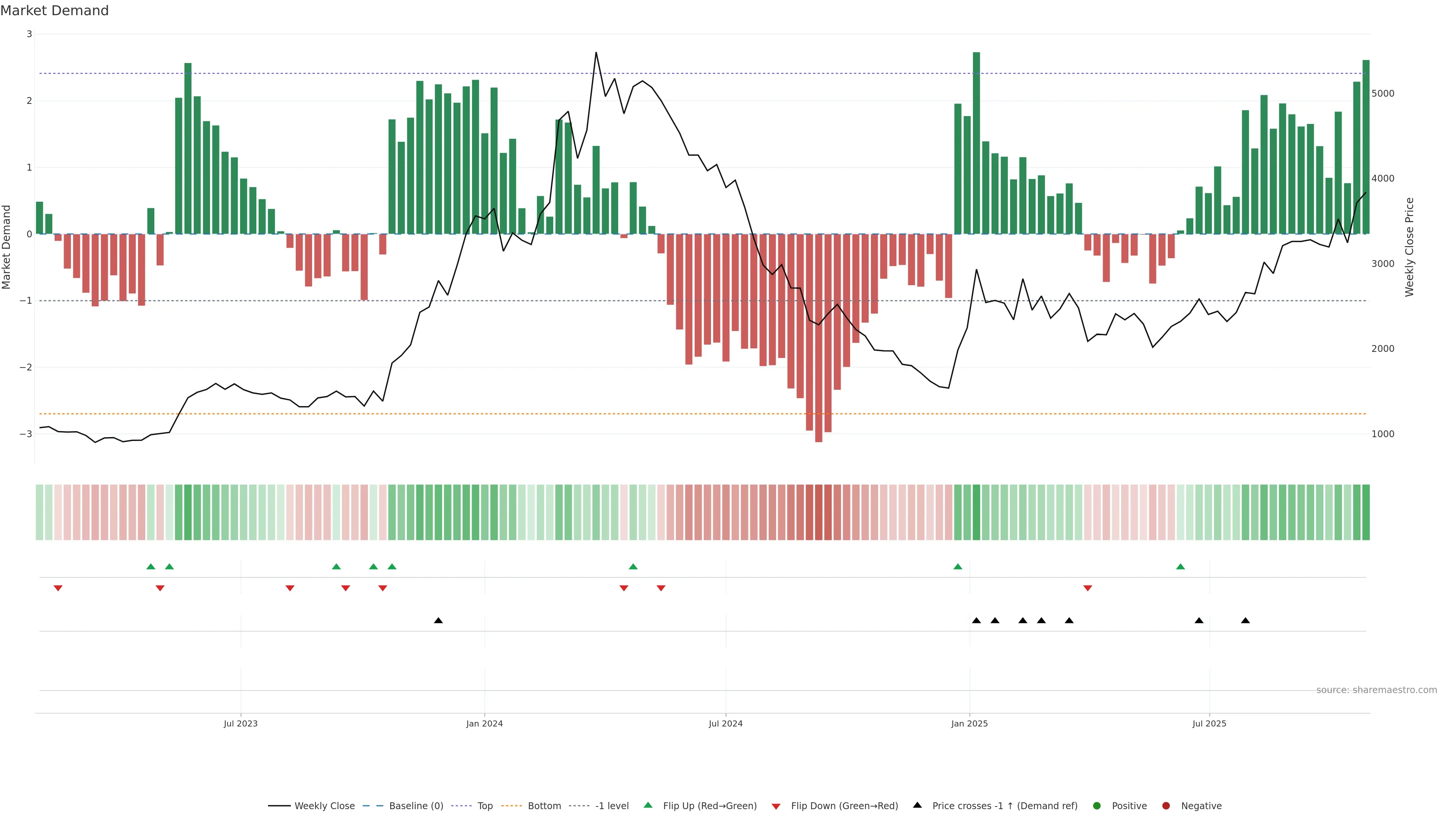The height and width of the screenshot is (819, 1456).
Task: Click the first green Flip Up marker
Action: tap(151, 566)
